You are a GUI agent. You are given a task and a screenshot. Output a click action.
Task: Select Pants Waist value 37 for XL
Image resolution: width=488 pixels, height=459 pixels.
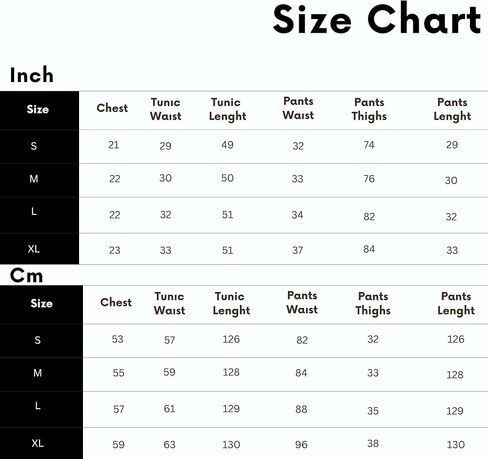298,250
